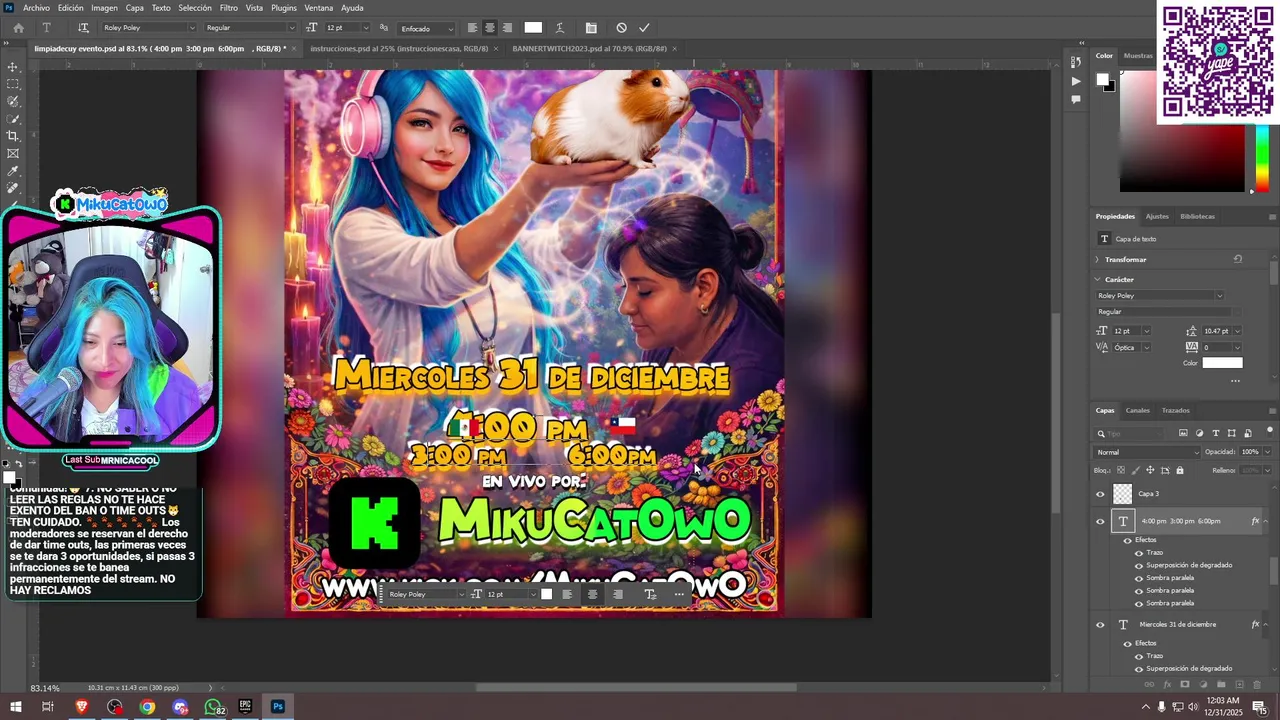Image resolution: width=1280 pixels, height=720 pixels.
Task: Switch to the Trazados tab
Action: click(1176, 411)
